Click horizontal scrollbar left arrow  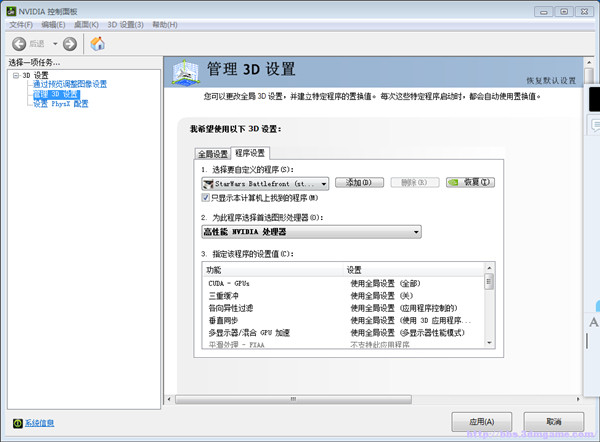(x=169, y=399)
